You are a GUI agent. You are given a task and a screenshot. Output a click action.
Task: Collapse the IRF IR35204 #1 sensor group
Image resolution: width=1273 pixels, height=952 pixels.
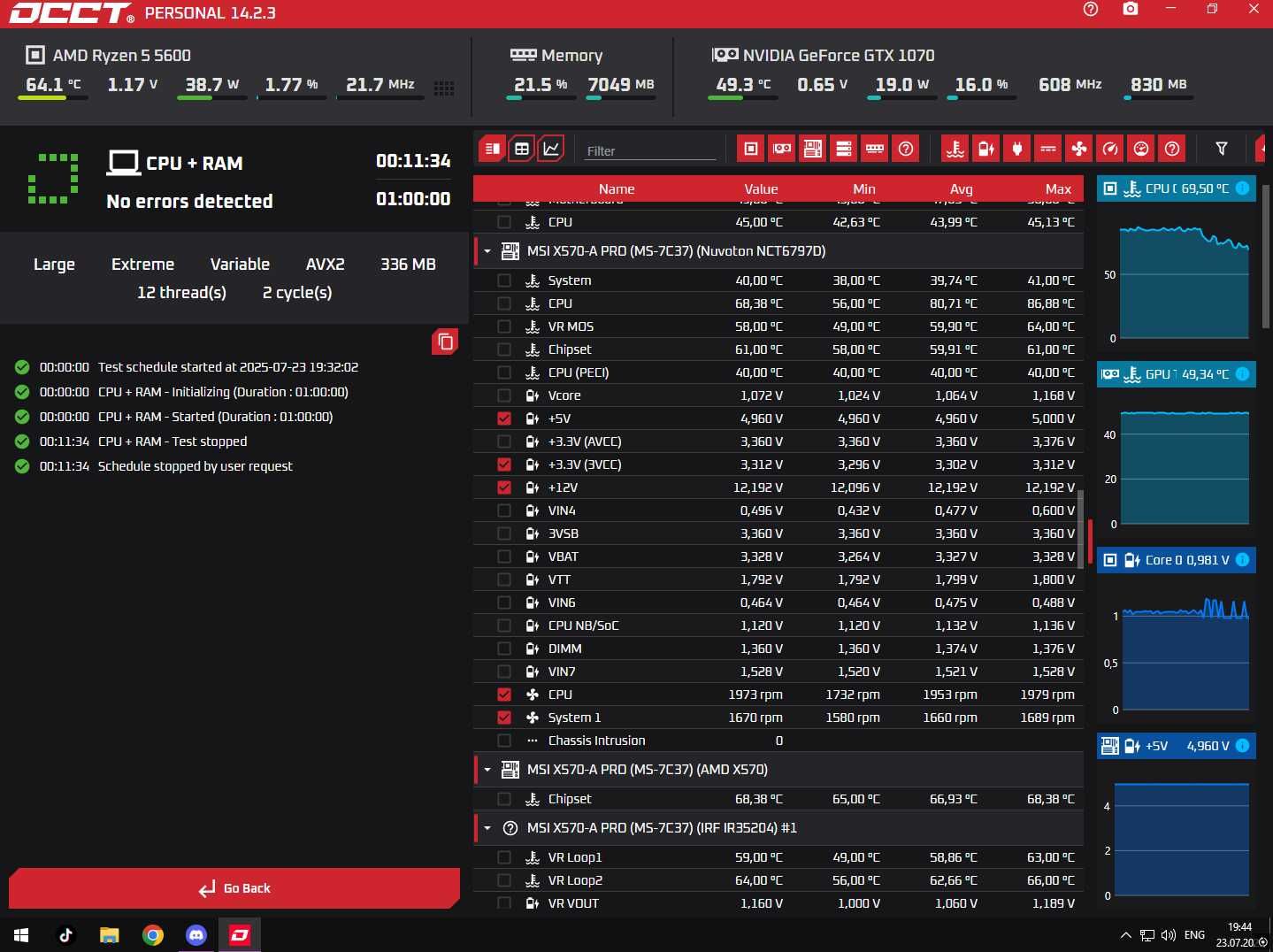click(x=487, y=828)
